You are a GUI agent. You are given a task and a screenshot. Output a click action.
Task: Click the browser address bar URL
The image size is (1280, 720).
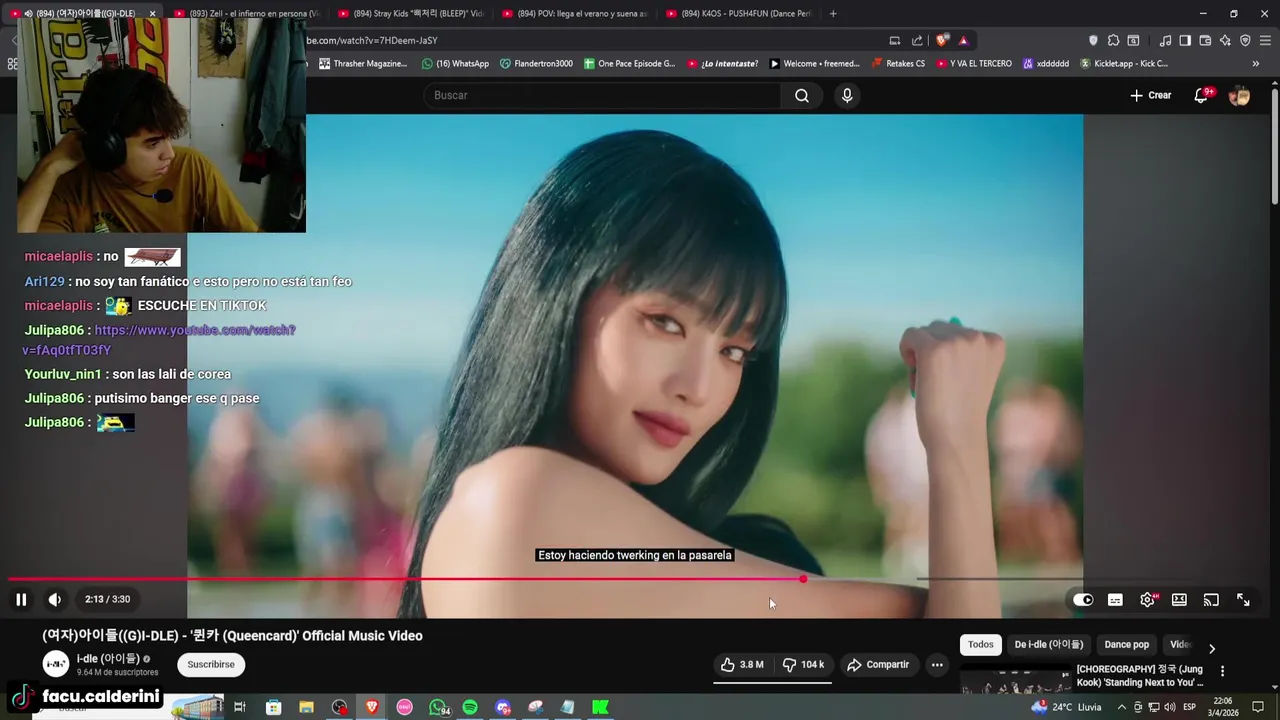point(372,40)
